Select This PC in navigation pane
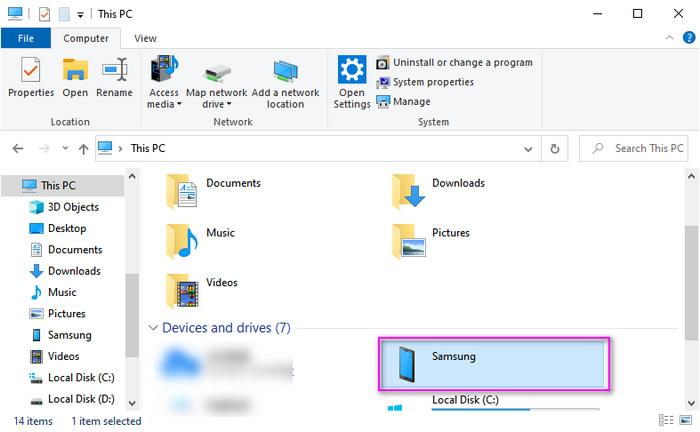 pyautogui.click(x=62, y=185)
